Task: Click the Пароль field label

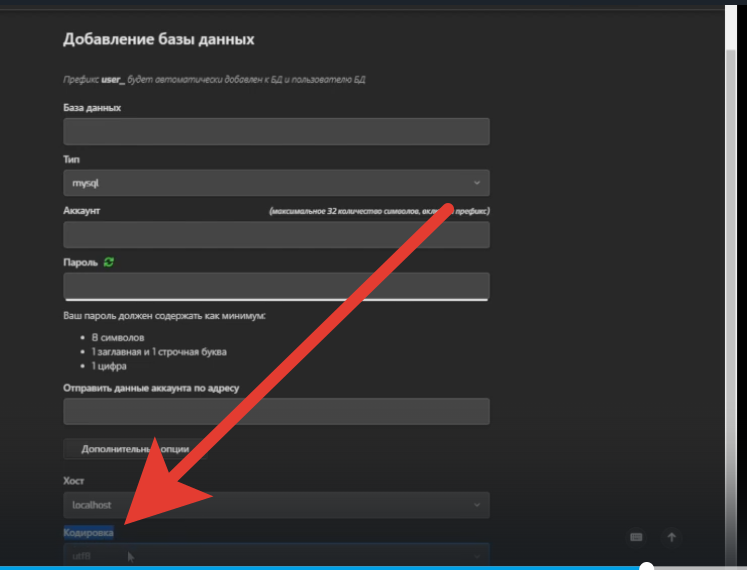Action: (x=80, y=262)
